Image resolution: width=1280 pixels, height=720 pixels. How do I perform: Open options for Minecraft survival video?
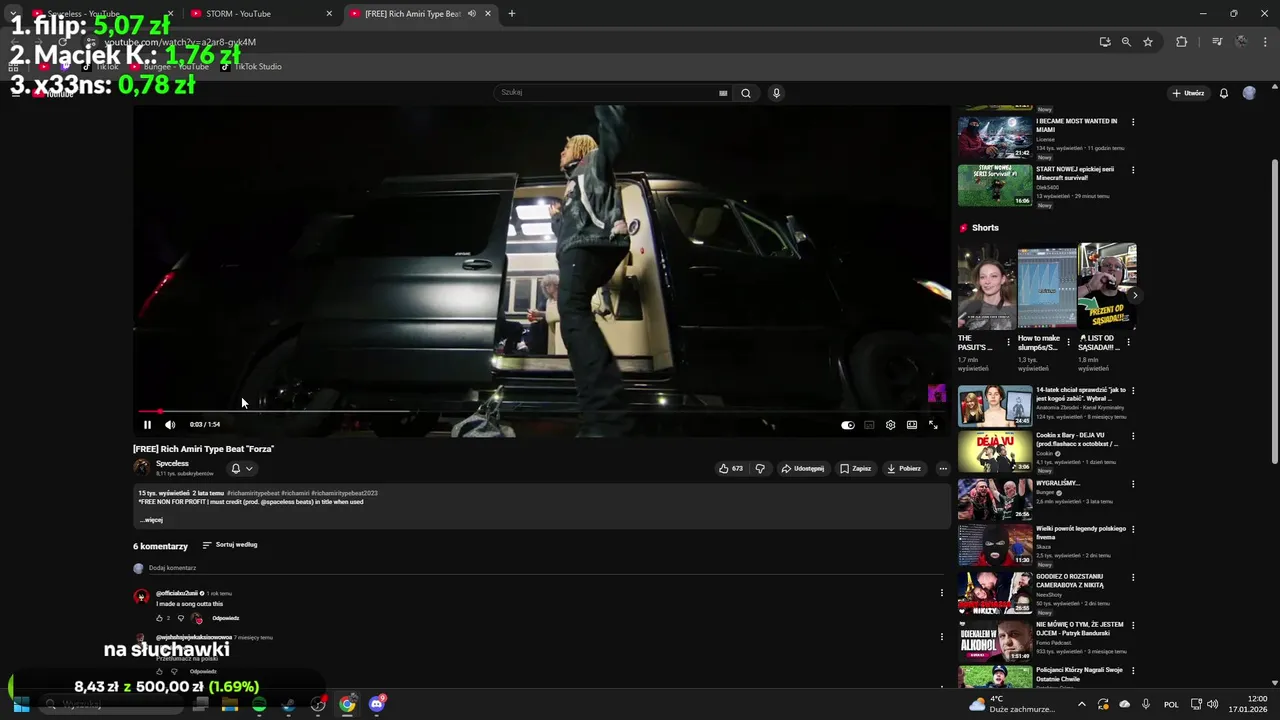1133,170
